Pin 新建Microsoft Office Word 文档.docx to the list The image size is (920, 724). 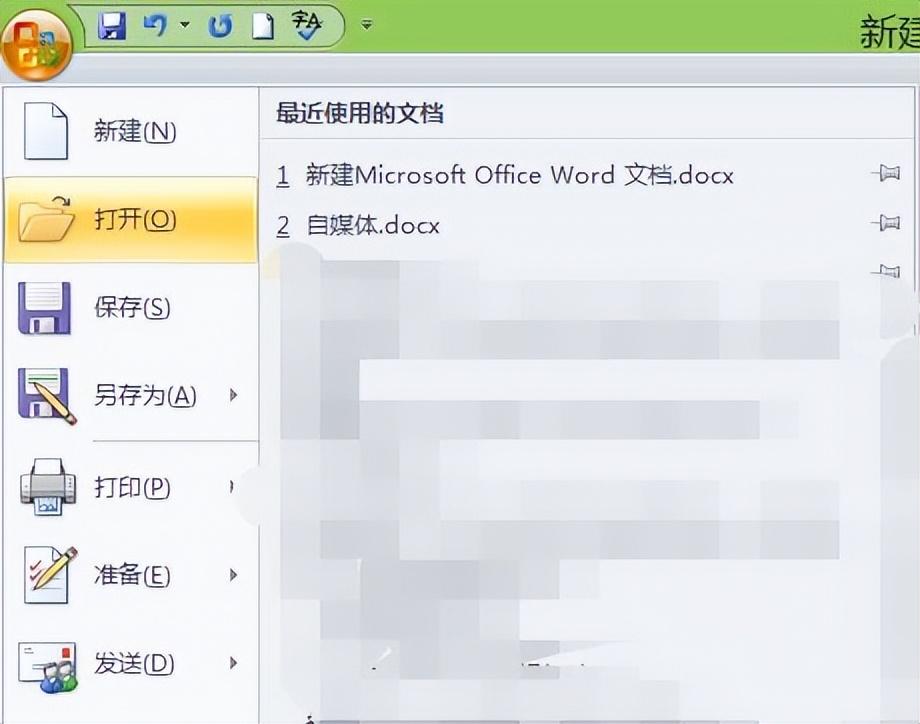coord(886,173)
